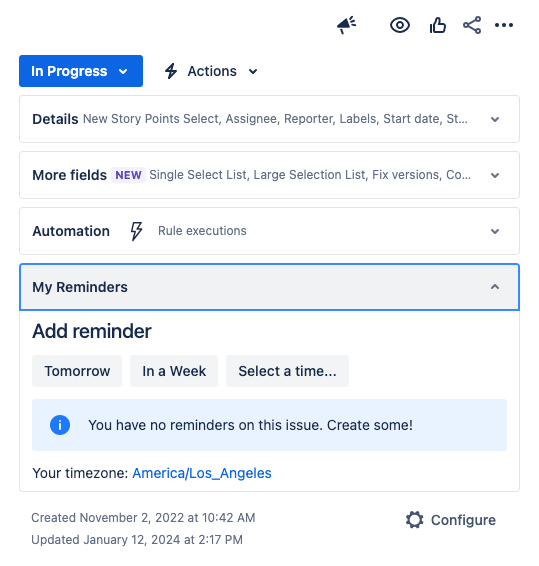
Task: Click the Automation lightning icon
Action: point(136,231)
